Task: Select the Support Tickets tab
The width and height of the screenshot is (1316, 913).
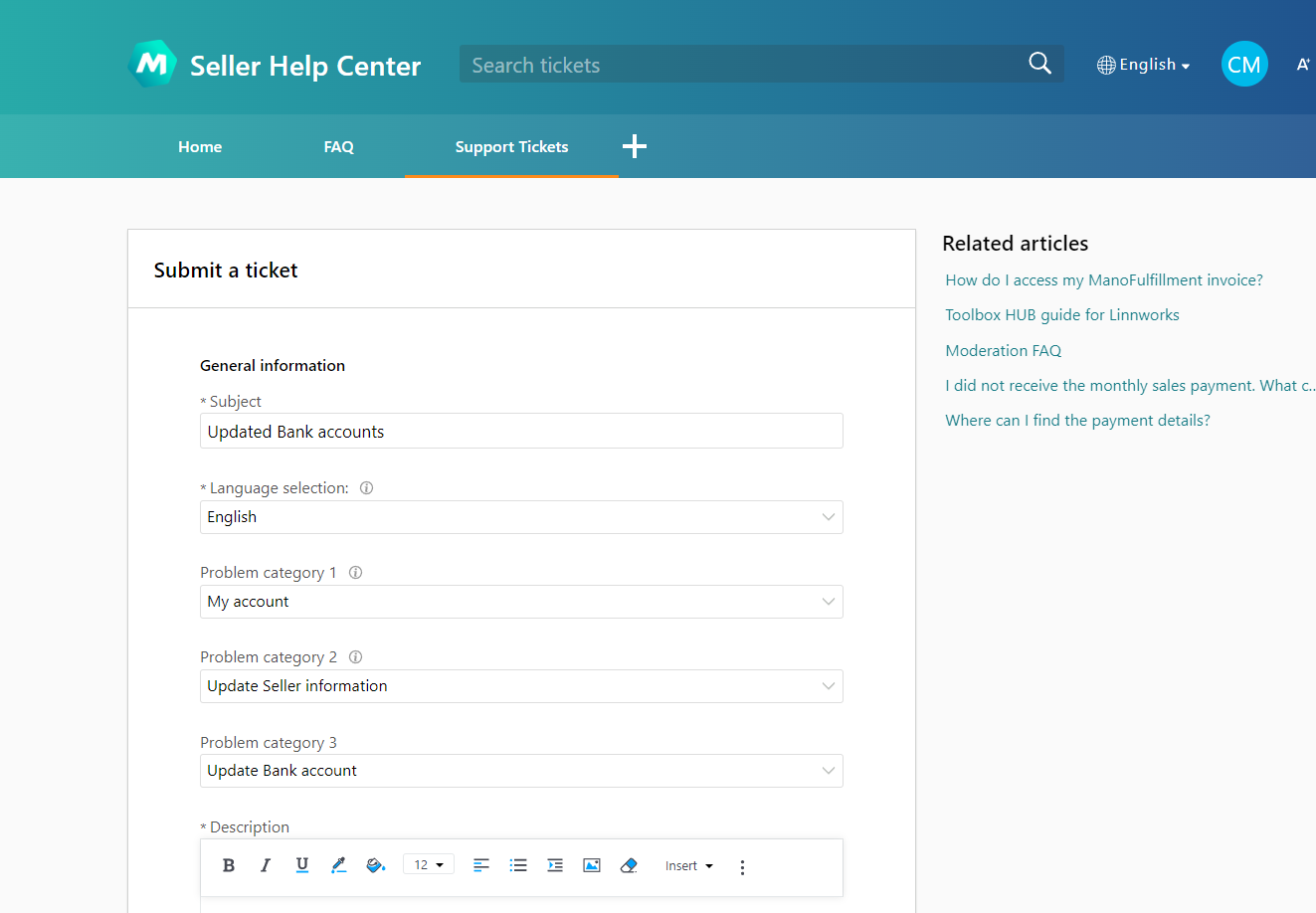Action: pyautogui.click(x=511, y=146)
